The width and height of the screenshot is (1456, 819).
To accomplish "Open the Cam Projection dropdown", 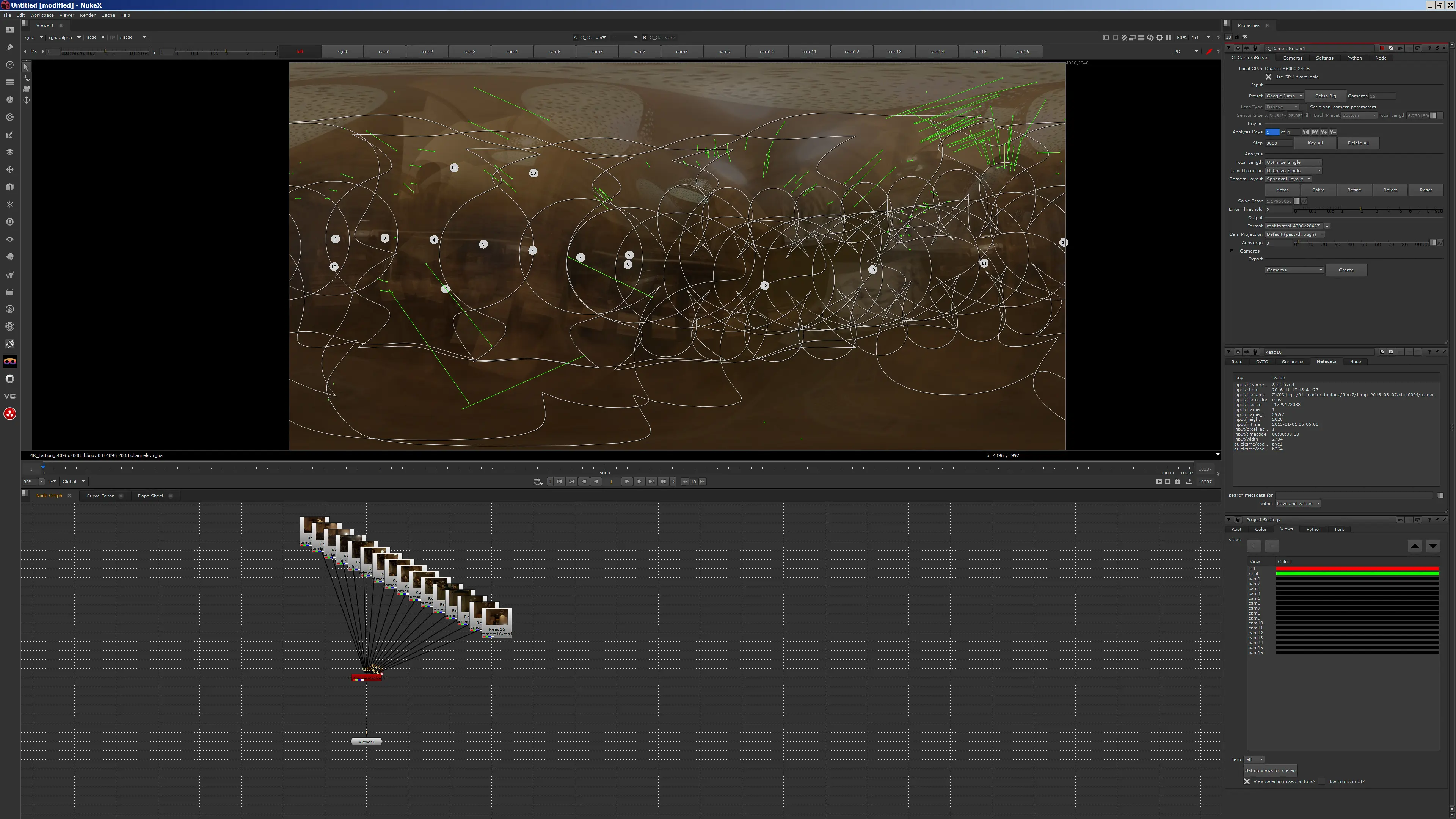I will tap(1295, 234).
